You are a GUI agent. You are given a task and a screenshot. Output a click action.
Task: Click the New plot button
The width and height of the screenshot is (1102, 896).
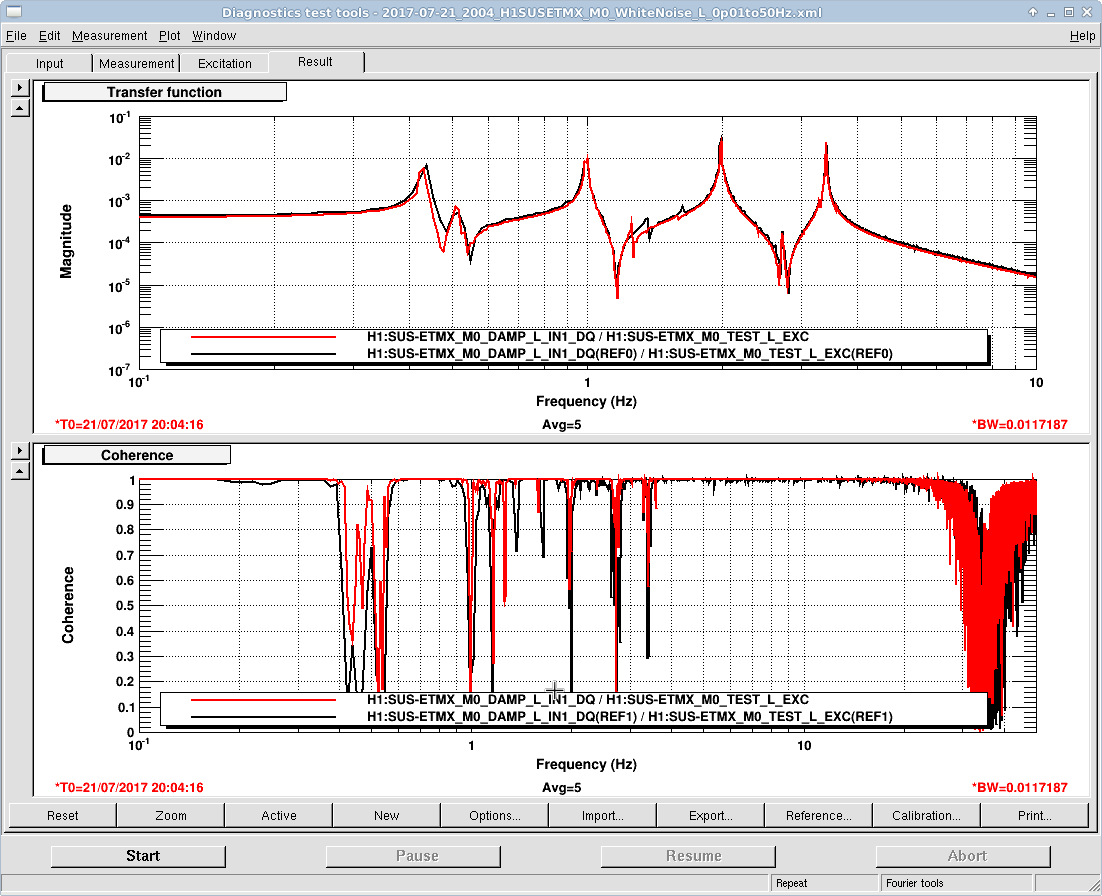point(387,815)
